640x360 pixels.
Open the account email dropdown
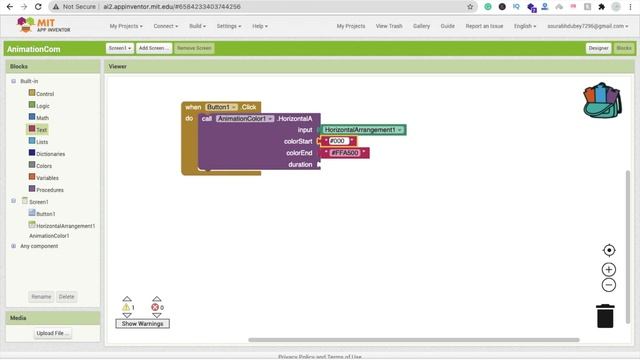point(588,26)
